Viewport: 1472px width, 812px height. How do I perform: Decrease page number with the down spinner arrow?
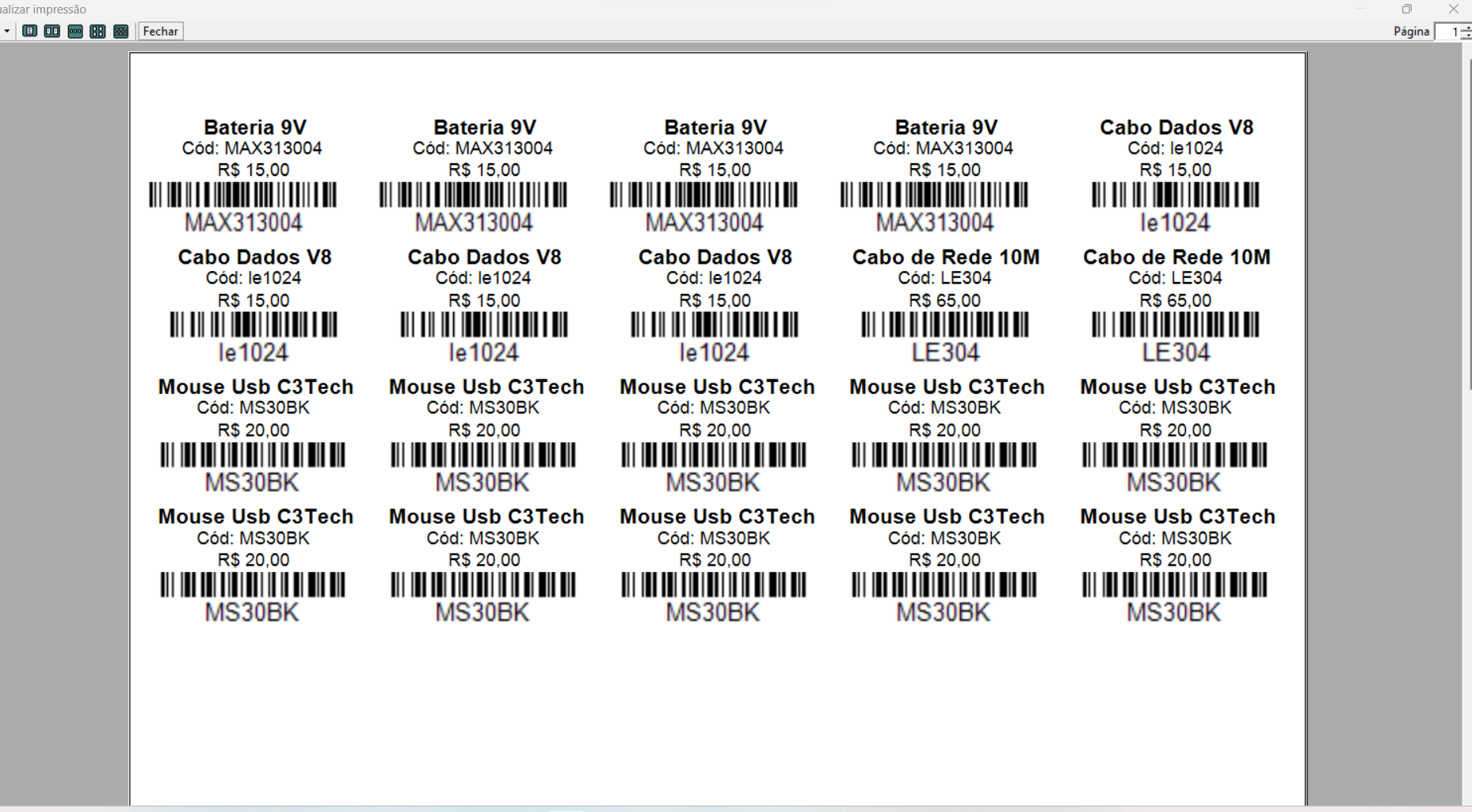(x=1466, y=36)
